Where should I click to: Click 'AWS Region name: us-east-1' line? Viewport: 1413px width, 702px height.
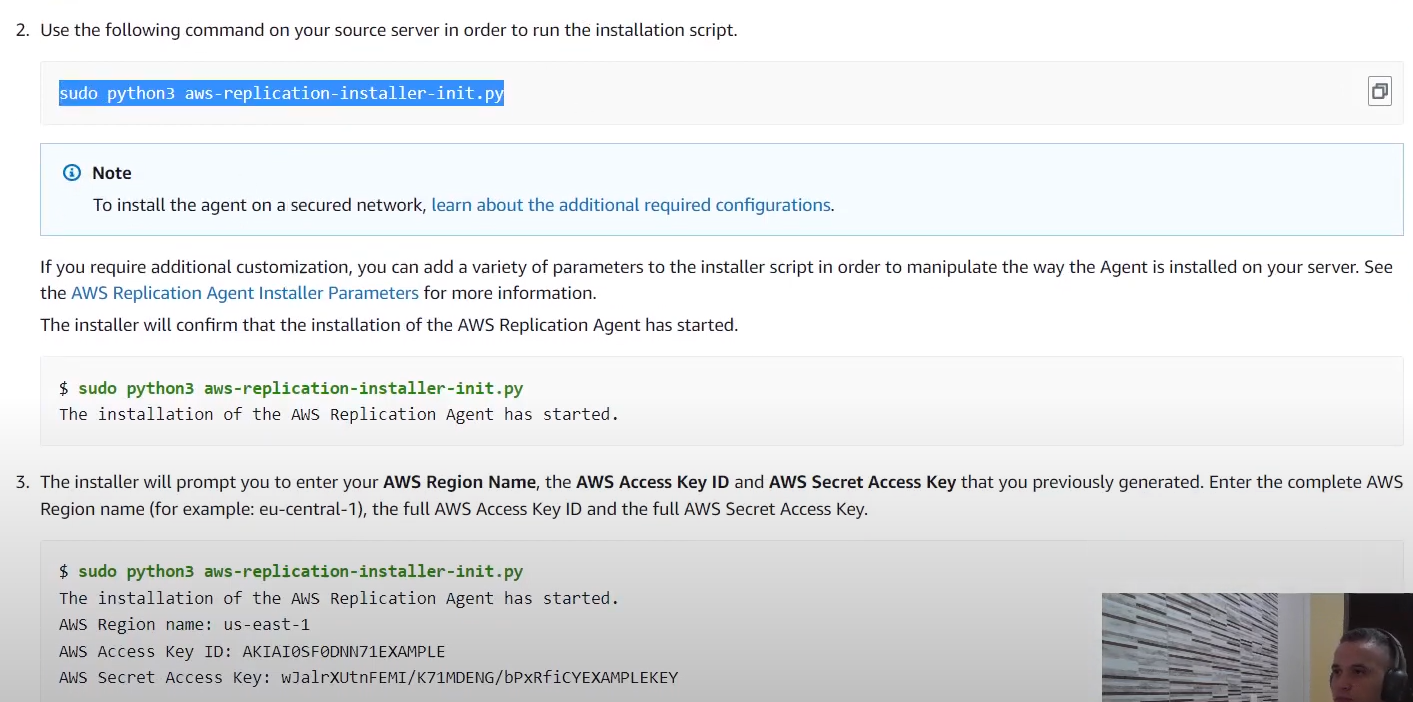coord(184,625)
